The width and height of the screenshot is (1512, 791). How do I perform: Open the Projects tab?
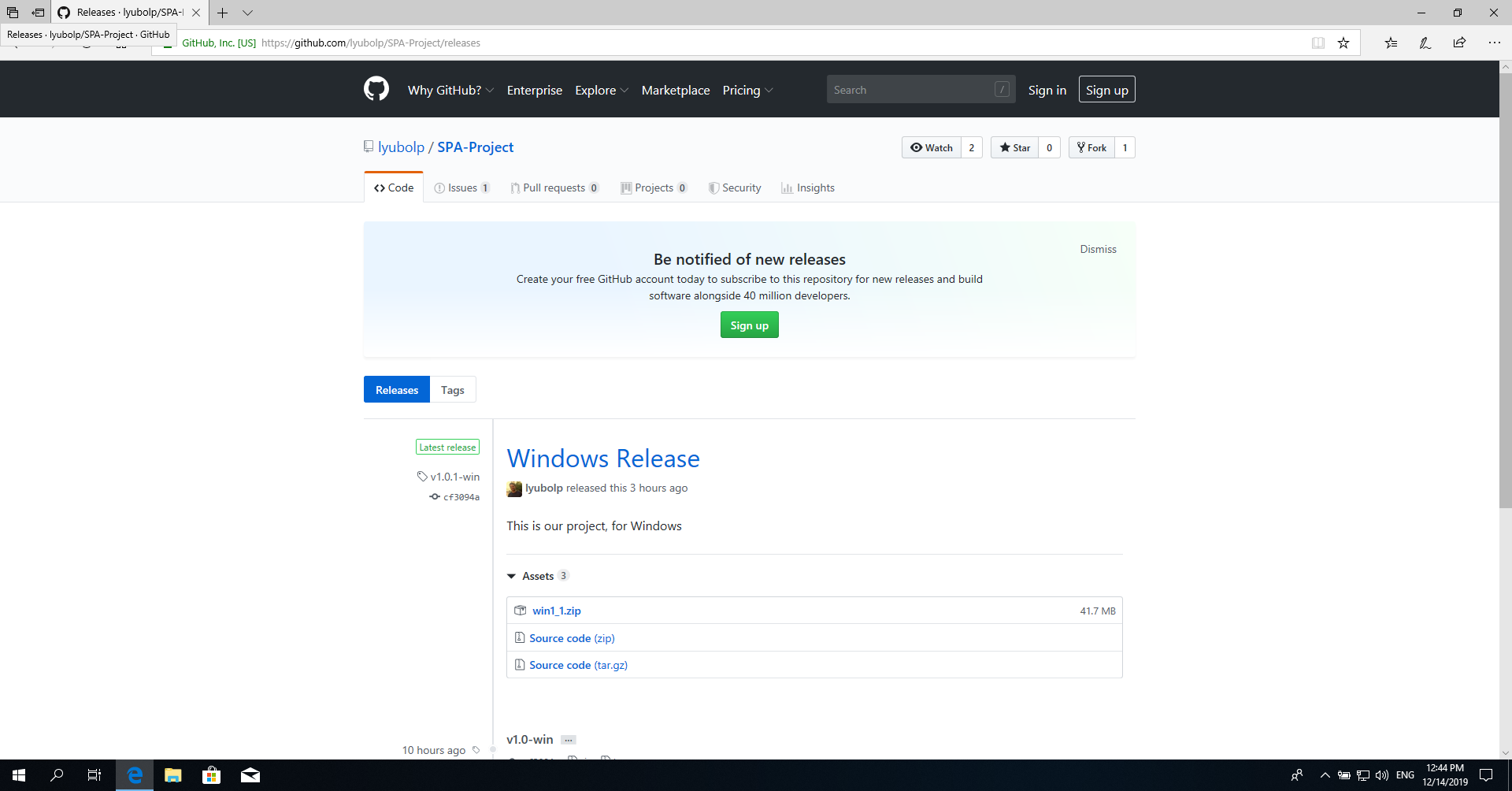click(x=654, y=188)
